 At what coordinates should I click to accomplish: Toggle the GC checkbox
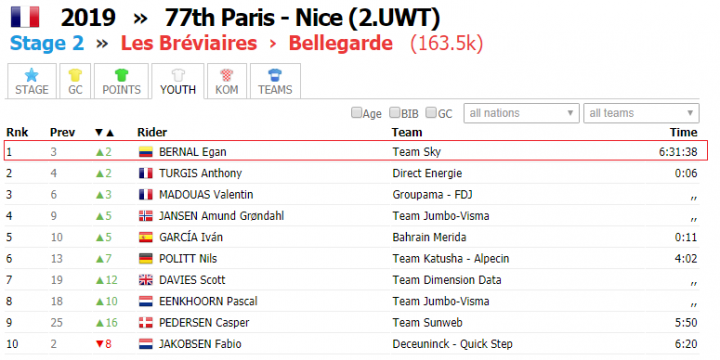tap(431, 112)
